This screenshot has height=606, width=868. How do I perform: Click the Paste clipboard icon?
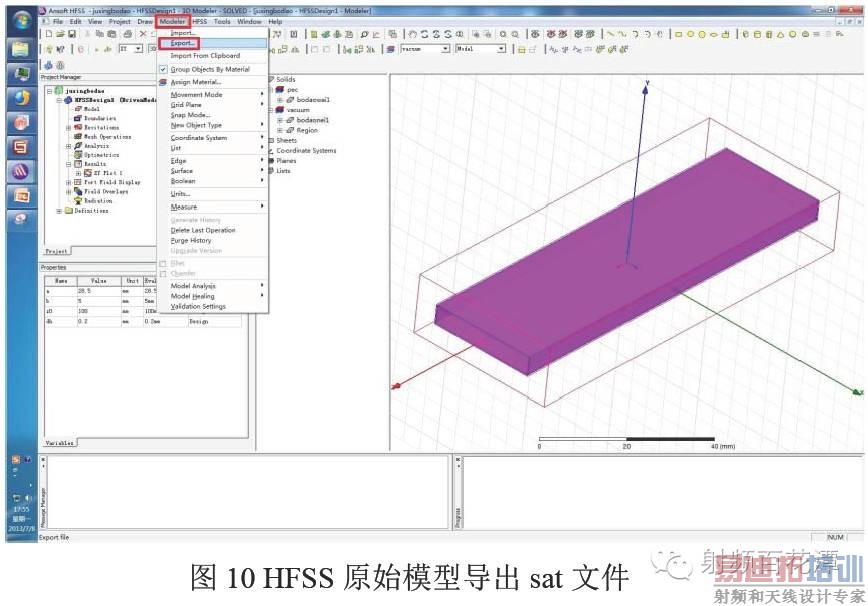(x=112, y=34)
